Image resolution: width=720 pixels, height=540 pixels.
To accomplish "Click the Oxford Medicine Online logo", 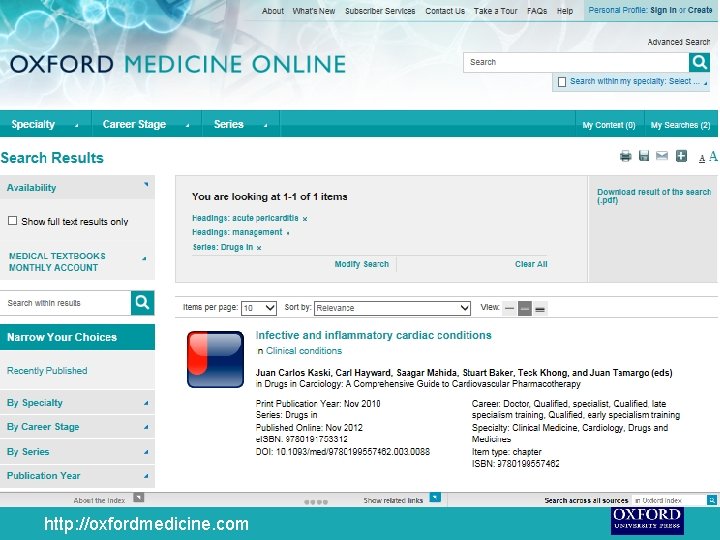I will [x=178, y=64].
